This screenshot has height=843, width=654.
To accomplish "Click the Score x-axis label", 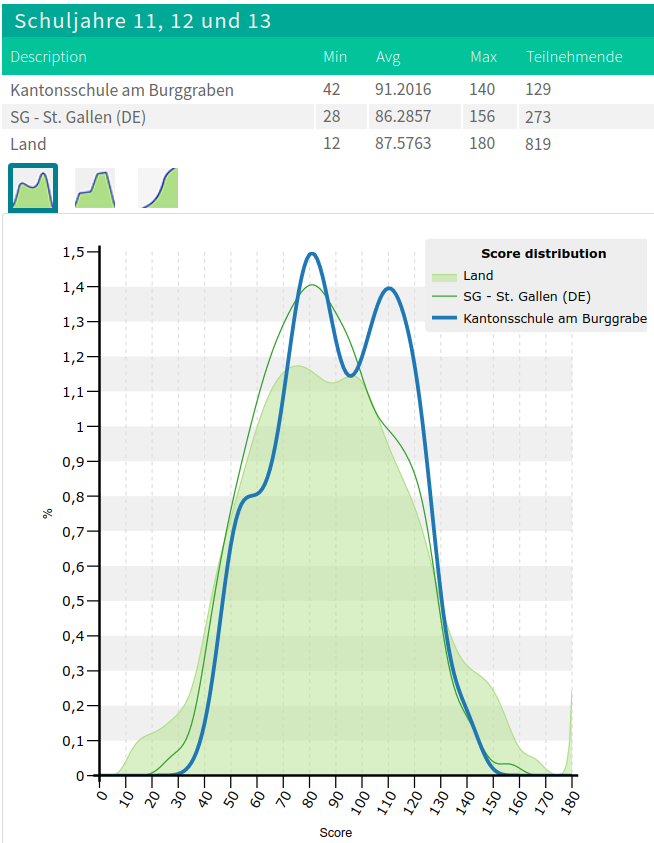I will pyautogui.click(x=336, y=832).
